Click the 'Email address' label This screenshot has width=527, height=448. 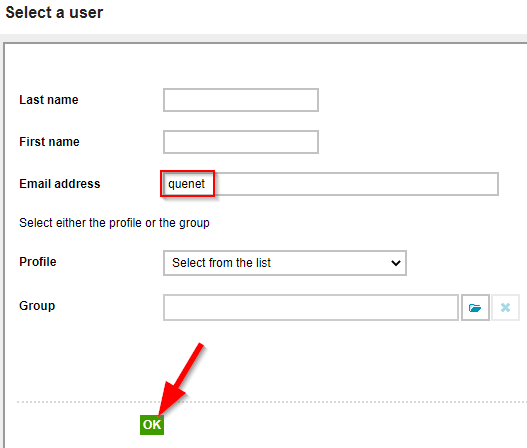60,184
